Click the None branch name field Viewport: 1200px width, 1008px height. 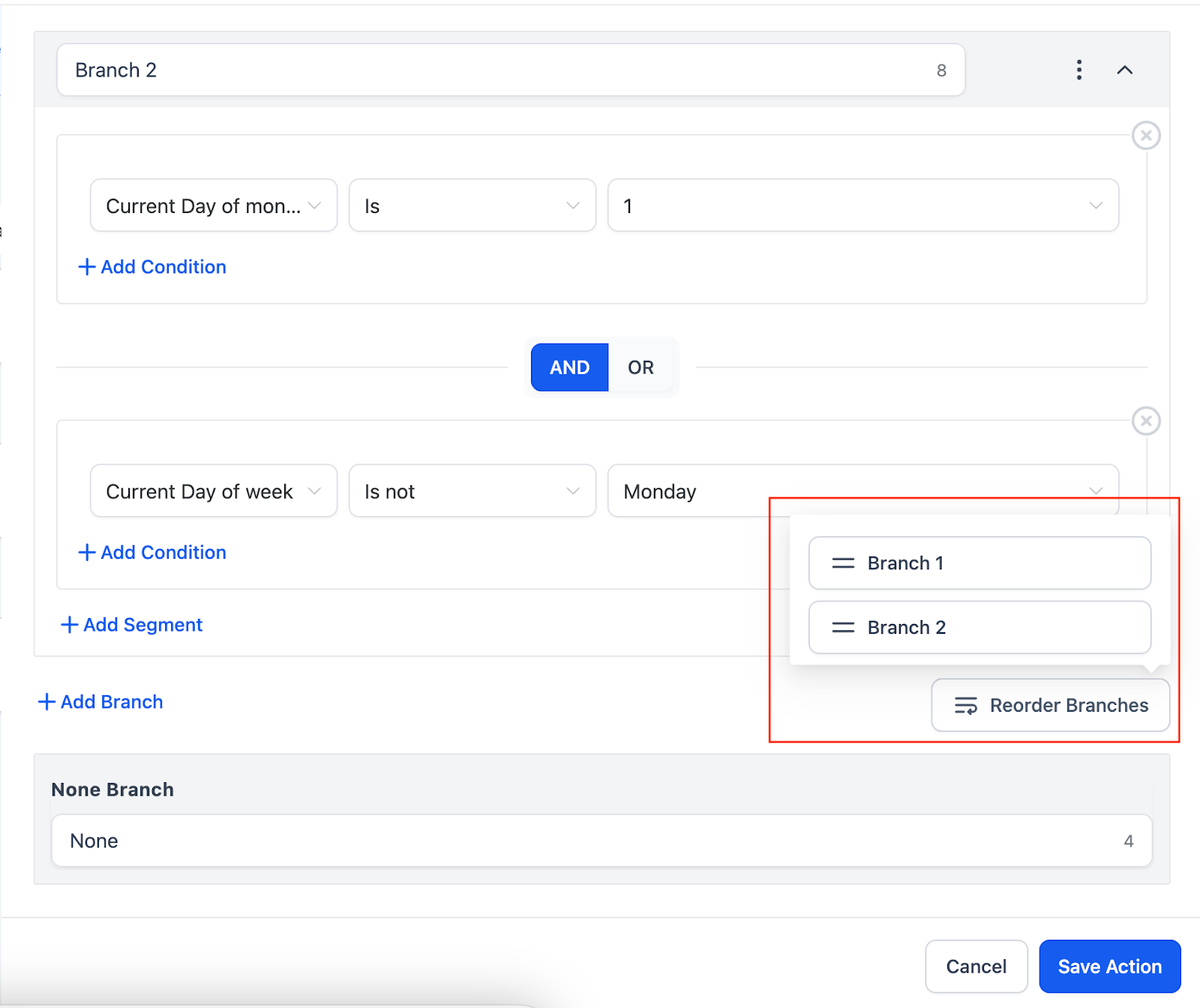601,841
